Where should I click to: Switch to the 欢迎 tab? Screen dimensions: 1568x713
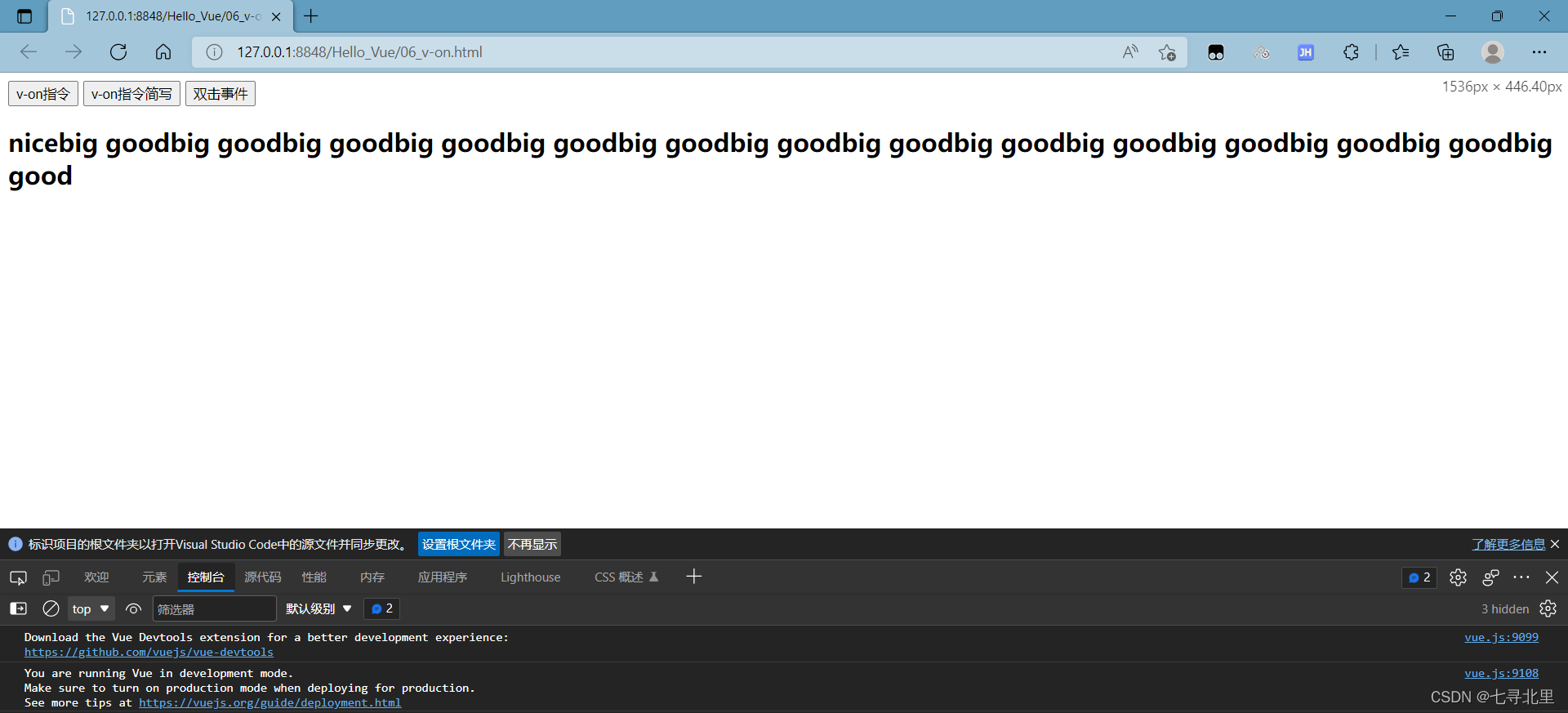96,577
